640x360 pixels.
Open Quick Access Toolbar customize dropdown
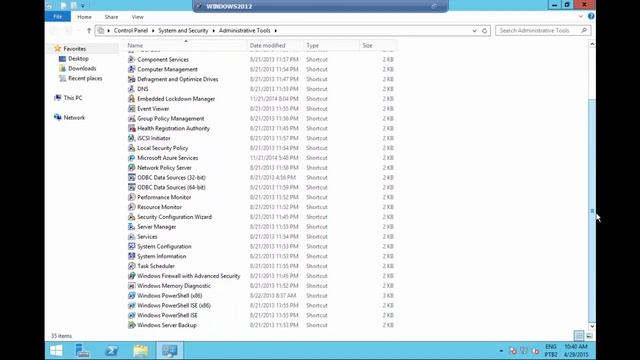[83, 6]
